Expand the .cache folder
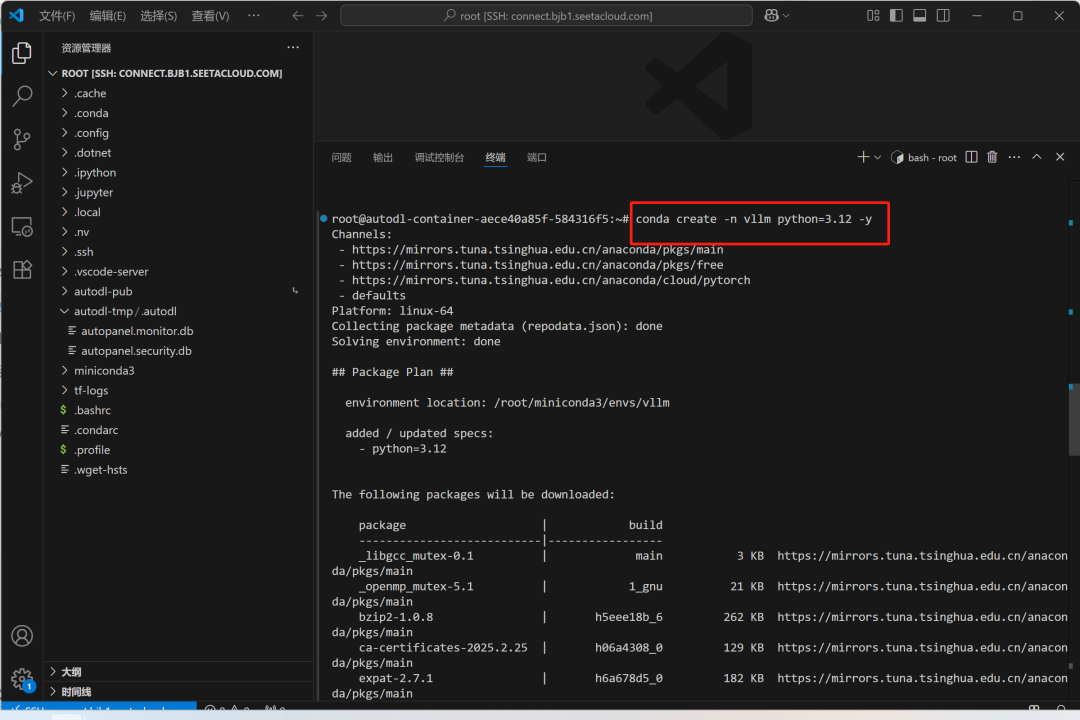Image resolution: width=1080 pixels, height=720 pixels. click(179, 93)
